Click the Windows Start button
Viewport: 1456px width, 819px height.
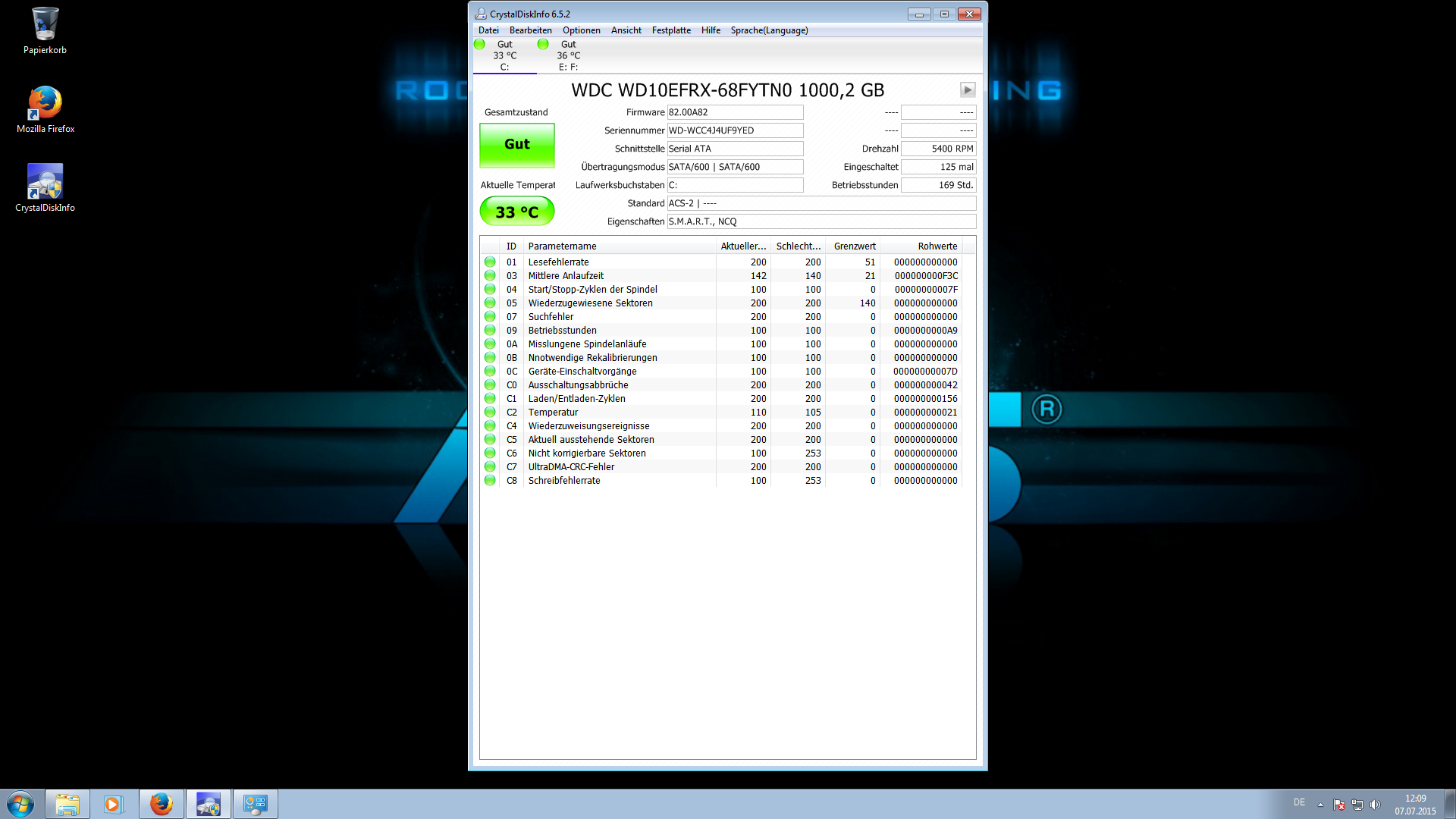pos(20,804)
